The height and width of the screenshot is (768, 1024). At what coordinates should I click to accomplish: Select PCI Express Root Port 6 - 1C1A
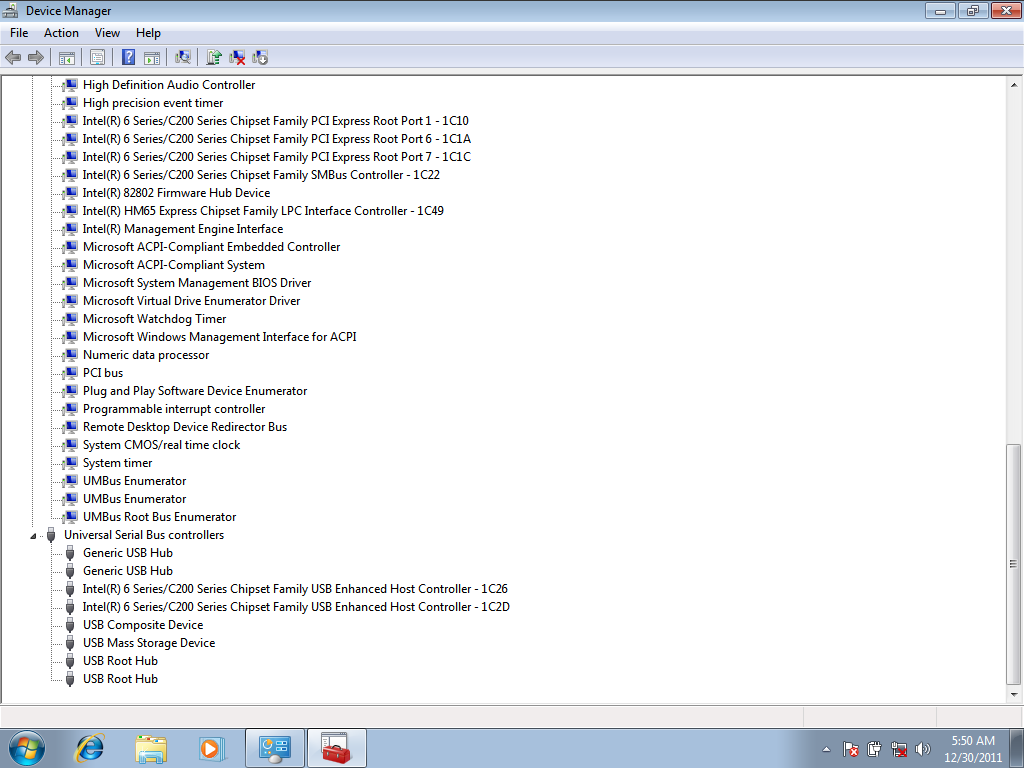(277, 138)
